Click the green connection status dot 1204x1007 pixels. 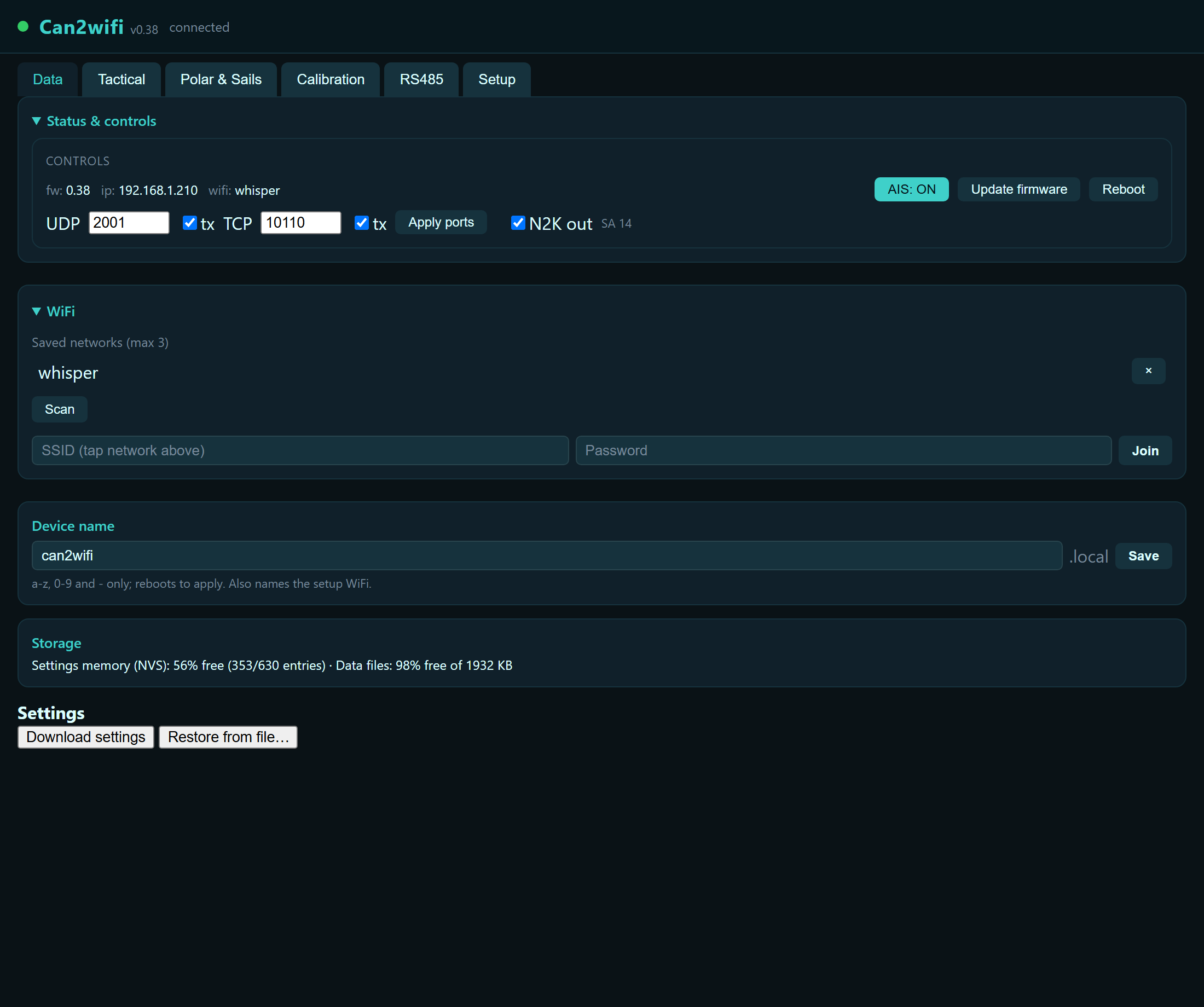[x=23, y=26]
